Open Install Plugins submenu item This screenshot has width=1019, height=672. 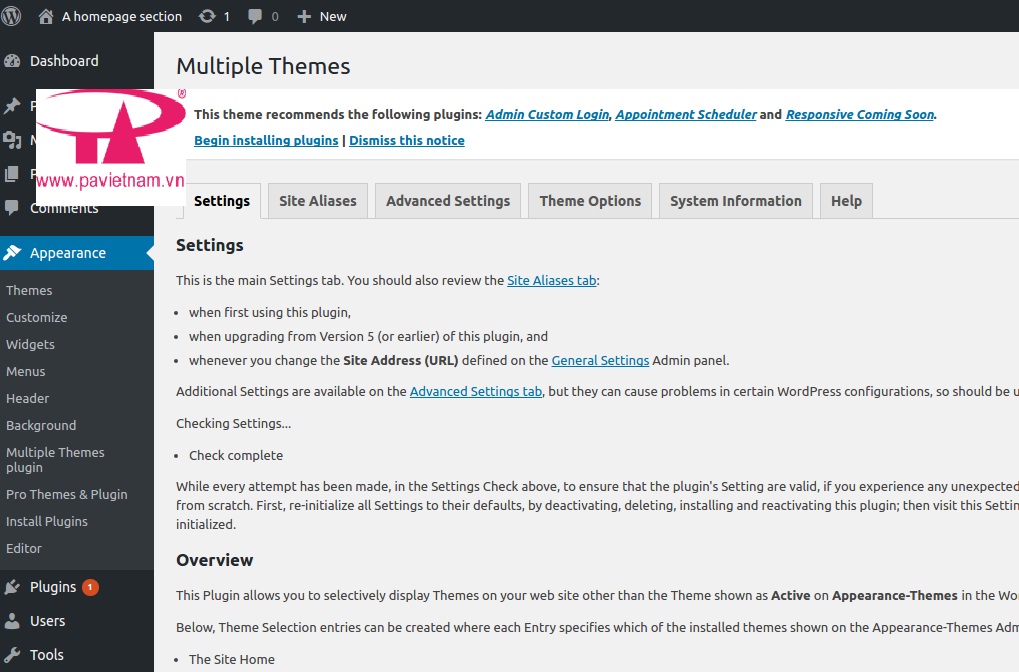[47, 521]
